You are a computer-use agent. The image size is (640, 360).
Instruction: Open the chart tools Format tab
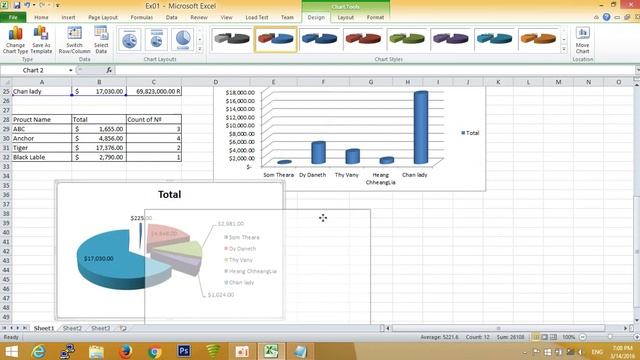click(375, 18)
